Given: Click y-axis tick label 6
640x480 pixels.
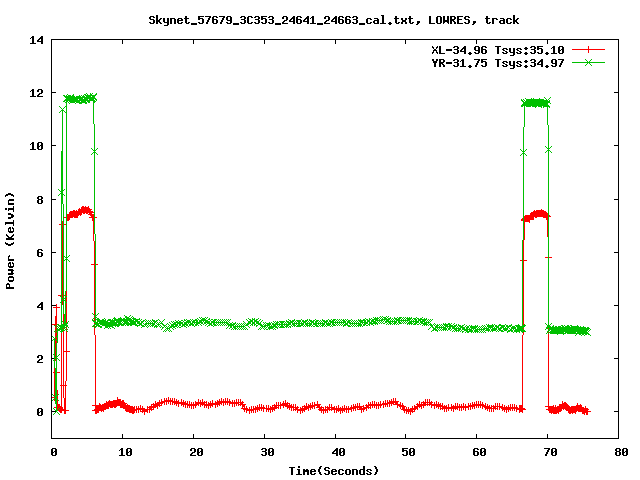Looking at the screenshot, I should [40, 253].
